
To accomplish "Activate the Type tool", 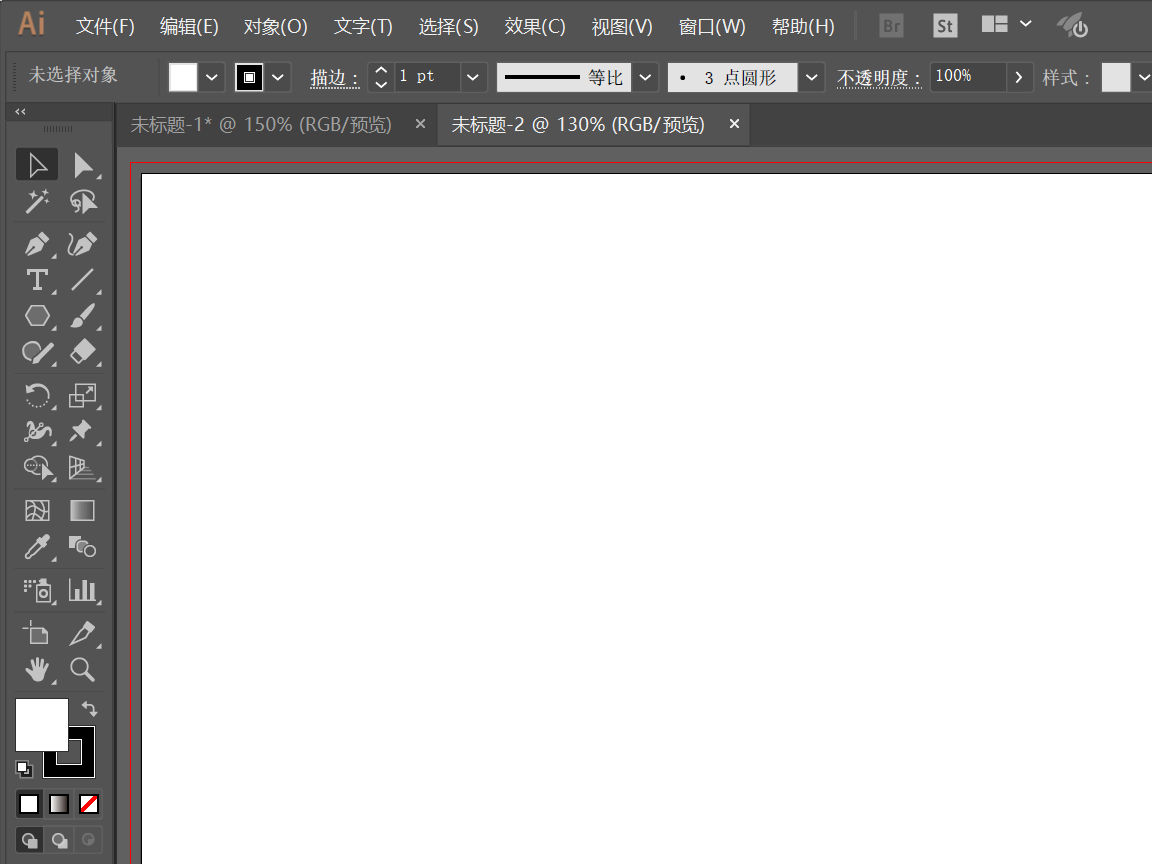I will [37, 280].
